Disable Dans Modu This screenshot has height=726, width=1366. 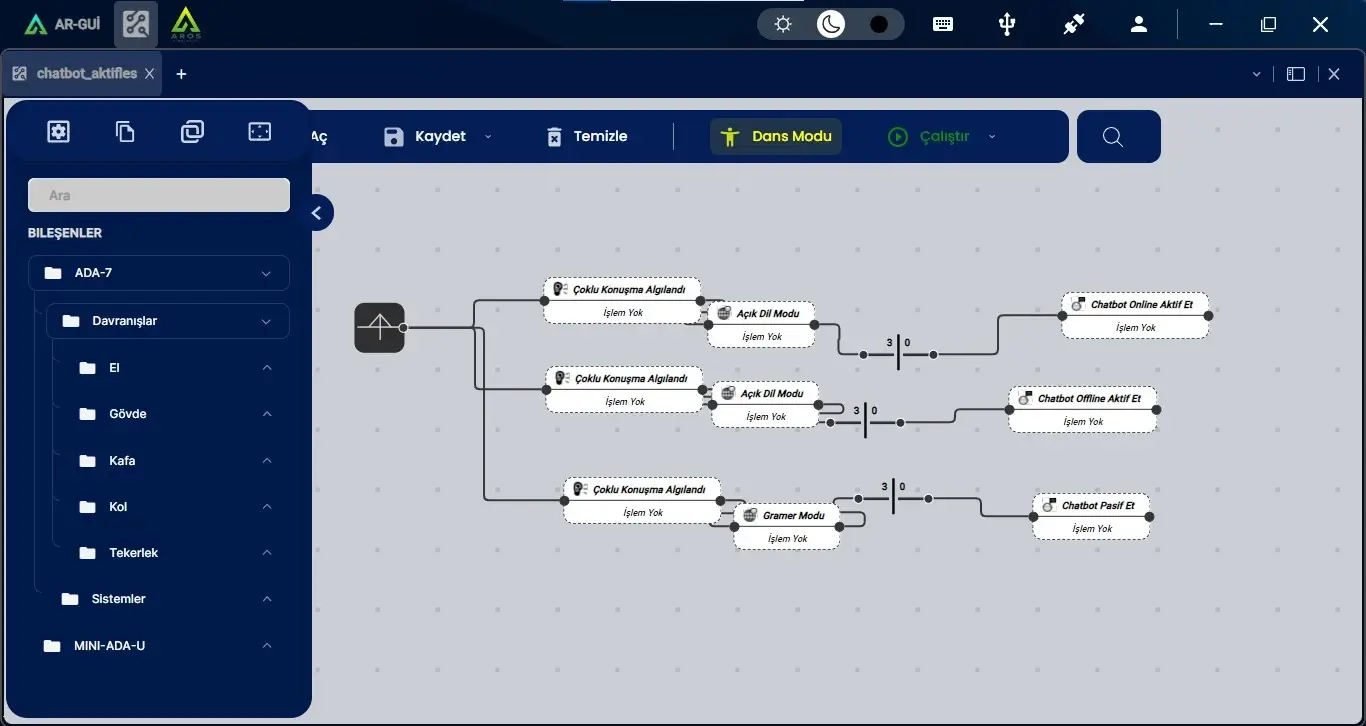pyautogui.click(x=775, y=136)
